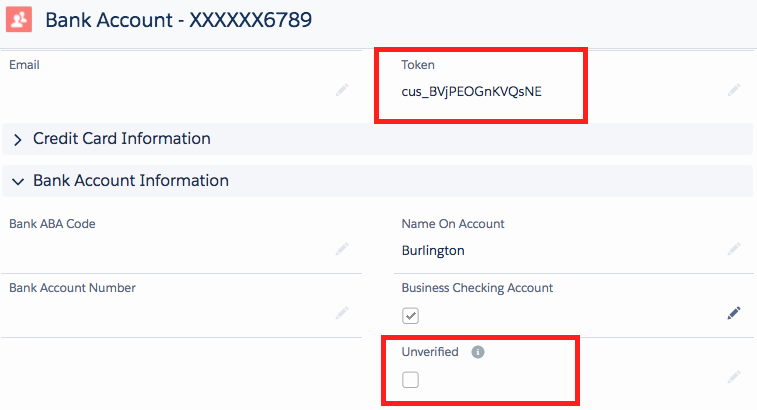Toggle the Unverified checkbox

(410, 380)
